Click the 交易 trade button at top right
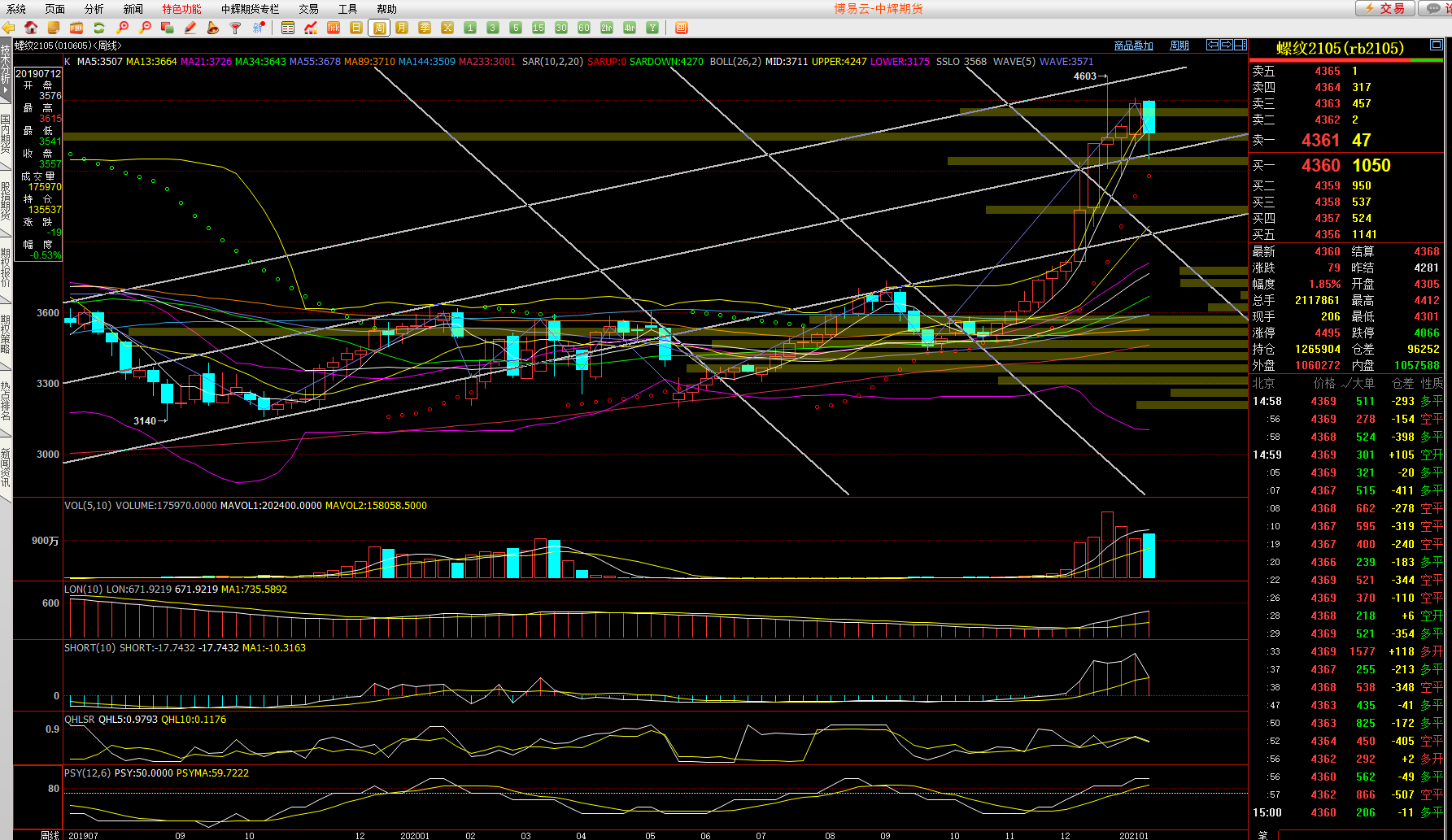Viewport: 1452px width, 840px height. (x=1384, y=8)
